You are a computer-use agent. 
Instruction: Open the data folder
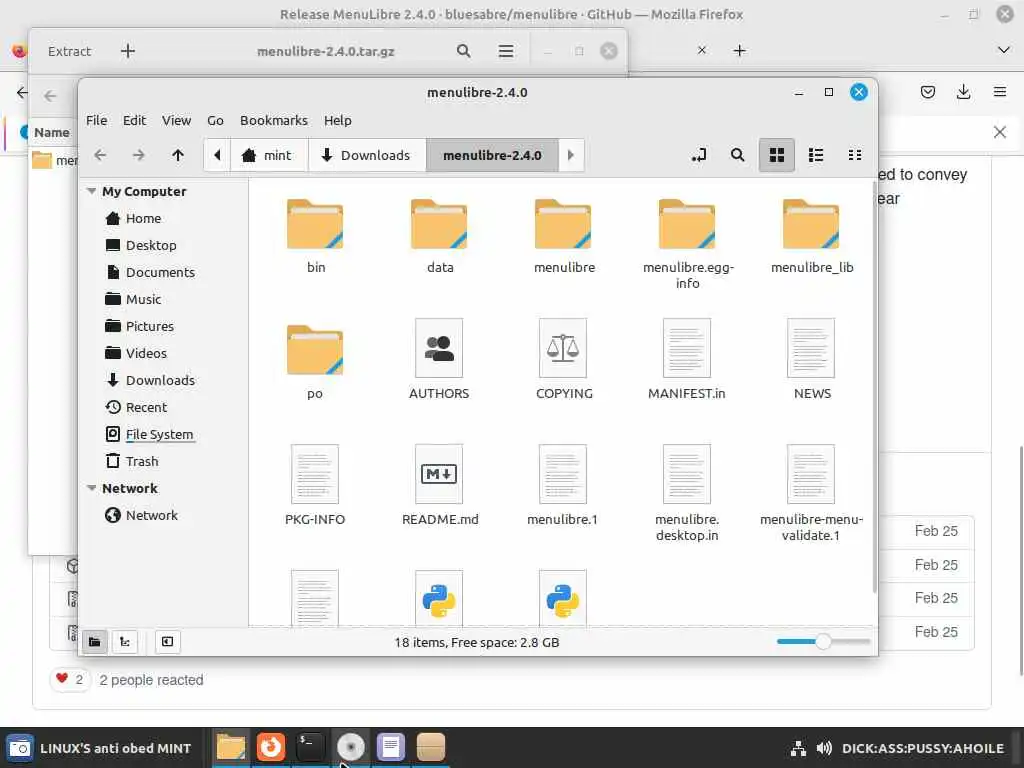click(439, 235)
